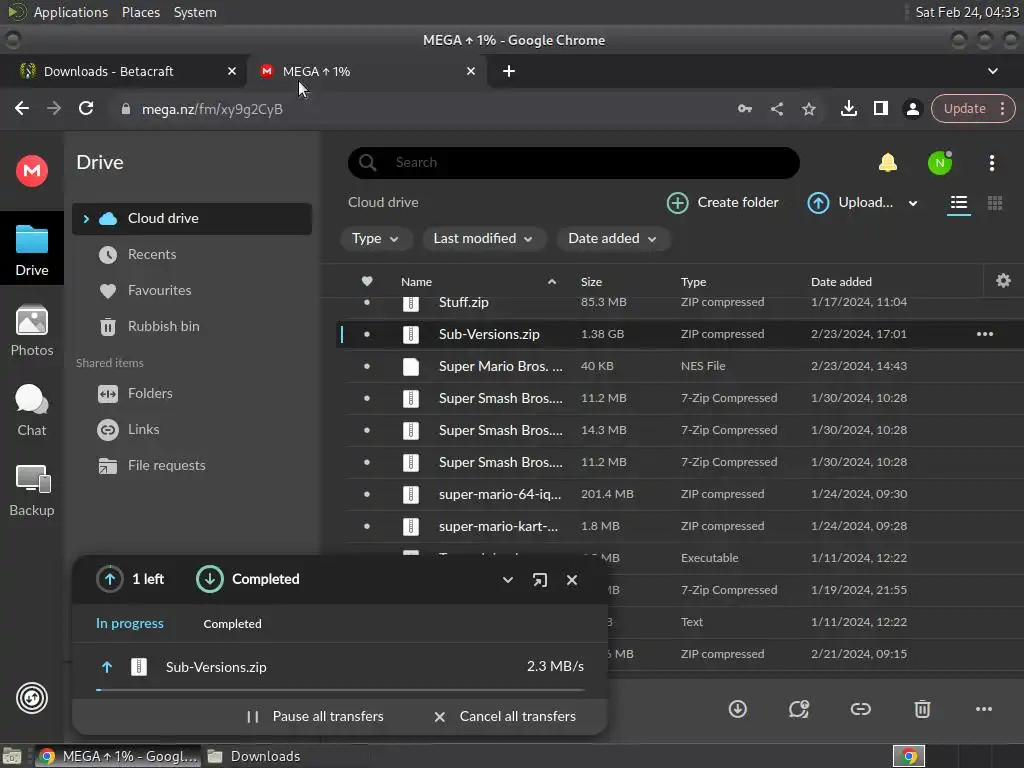The height and width of the screenshot is (768, 1024).
Task: Open shared Folders in sidebar
Action: click(191, 394)
